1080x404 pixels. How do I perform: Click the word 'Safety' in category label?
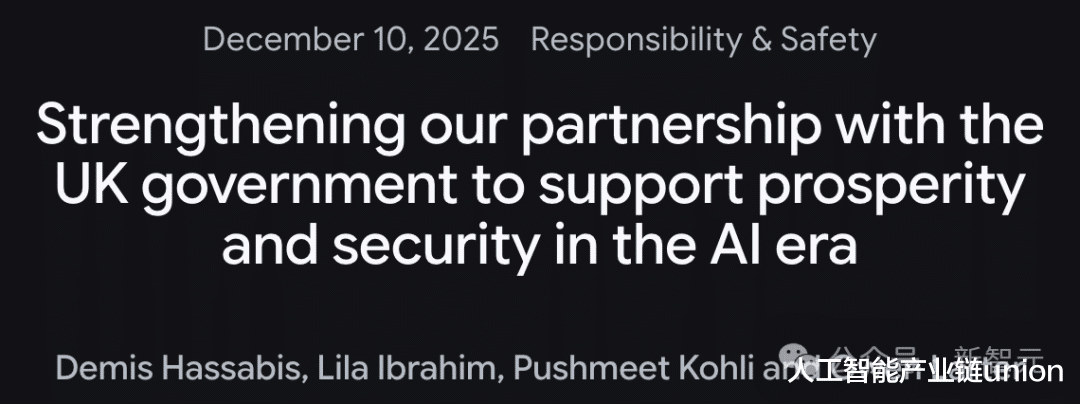tap(828, 40)
